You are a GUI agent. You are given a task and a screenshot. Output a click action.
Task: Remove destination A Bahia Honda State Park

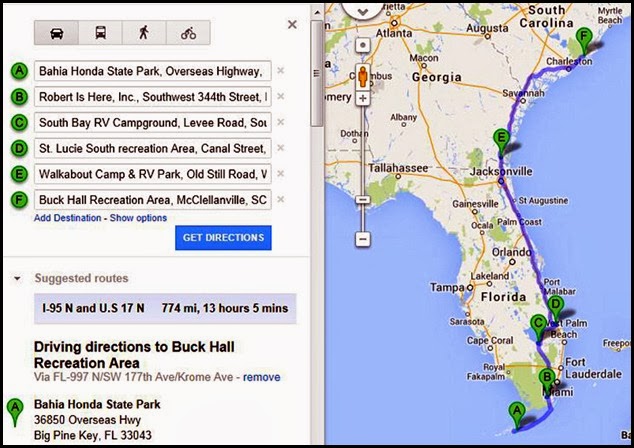(x=280, y=71)
